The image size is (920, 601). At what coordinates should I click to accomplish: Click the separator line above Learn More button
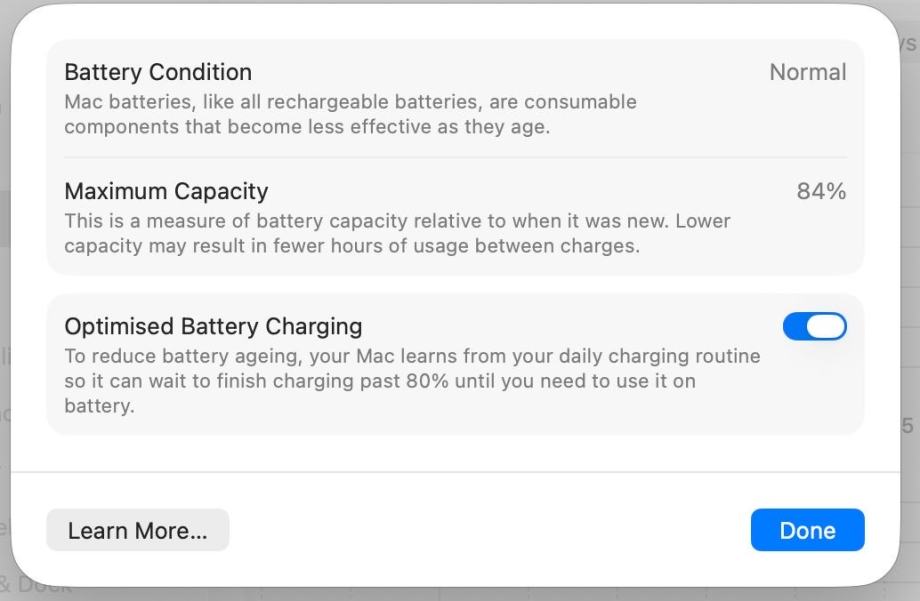[455, 472]
